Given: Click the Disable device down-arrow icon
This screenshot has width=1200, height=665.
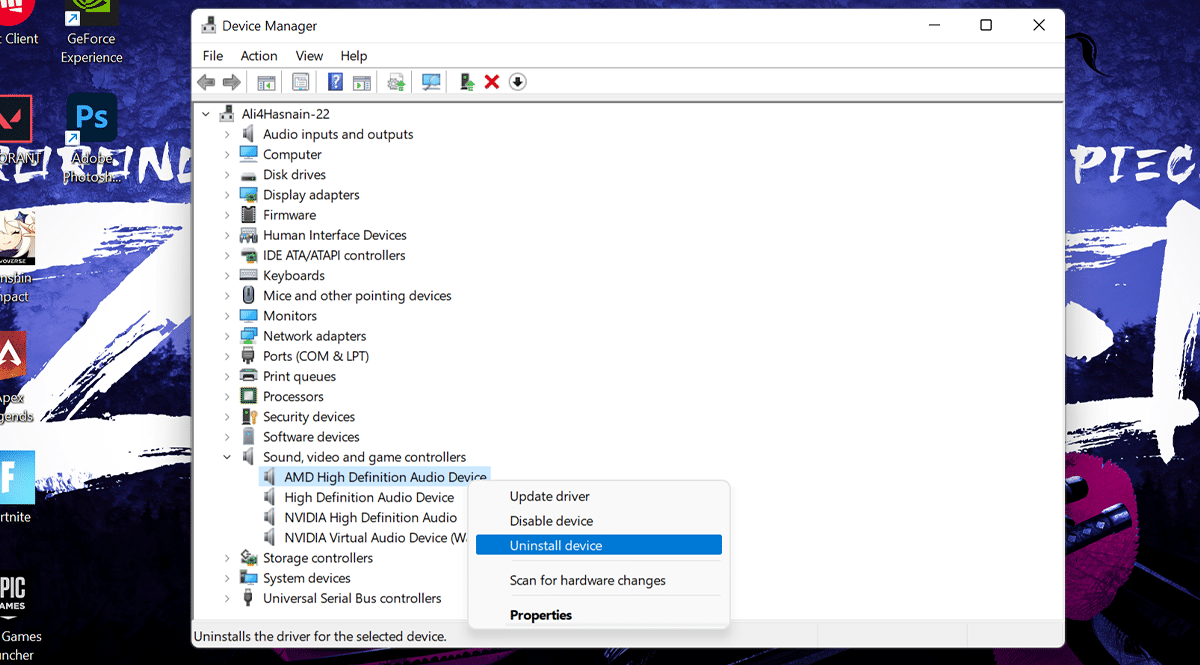Looking at the screenshot, I should click(517, 82).
